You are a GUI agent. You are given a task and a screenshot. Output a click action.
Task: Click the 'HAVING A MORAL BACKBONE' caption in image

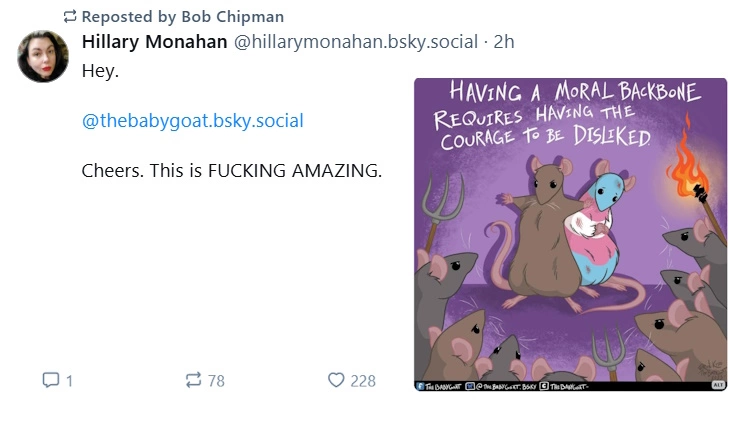tap(574, 95)
